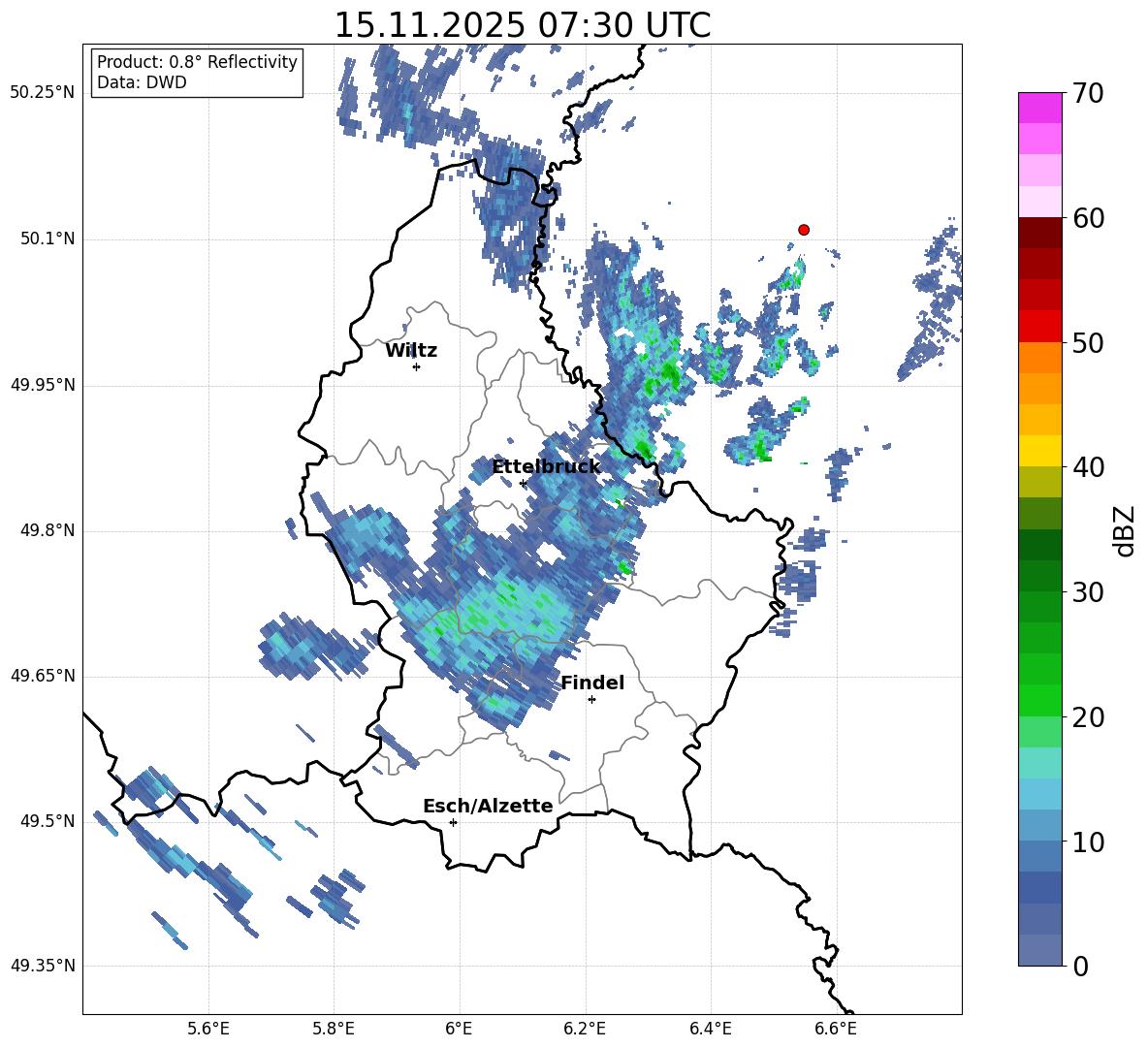Click the colorbar 10 tick label
The width and height of the screenshot is (1148, 1048).
(x=1089, y=842)
